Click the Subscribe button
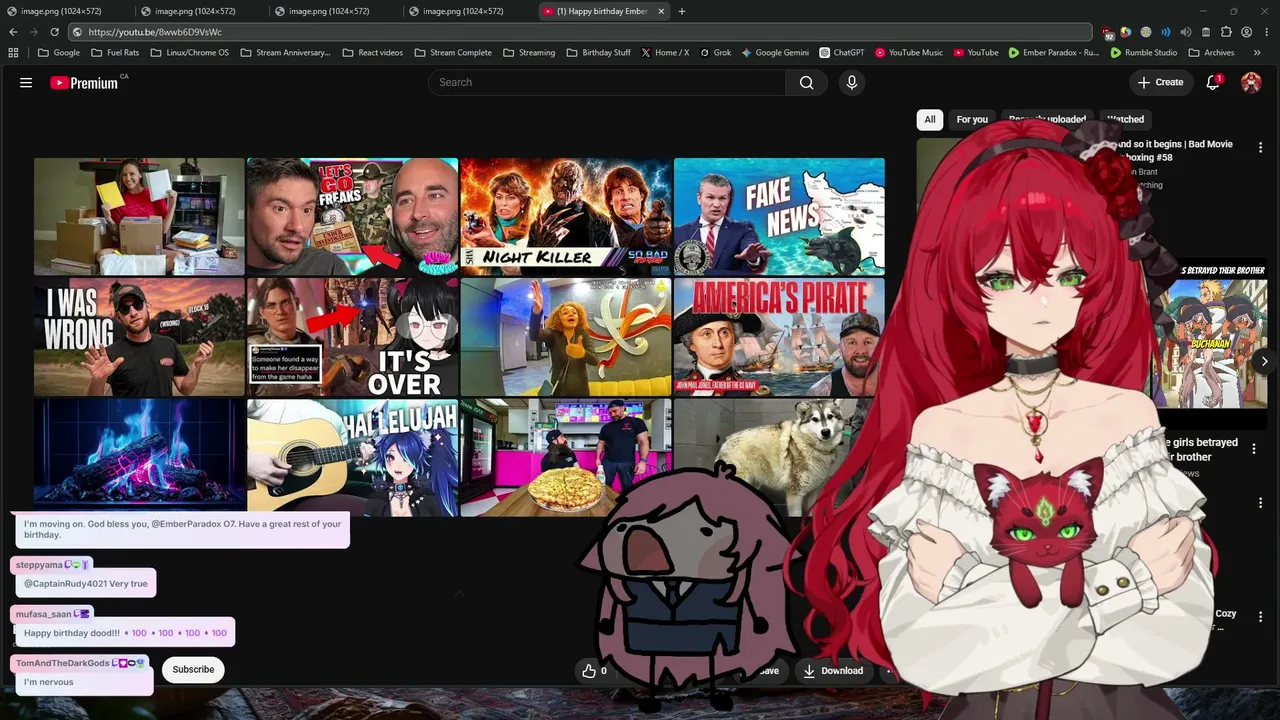 193,669
